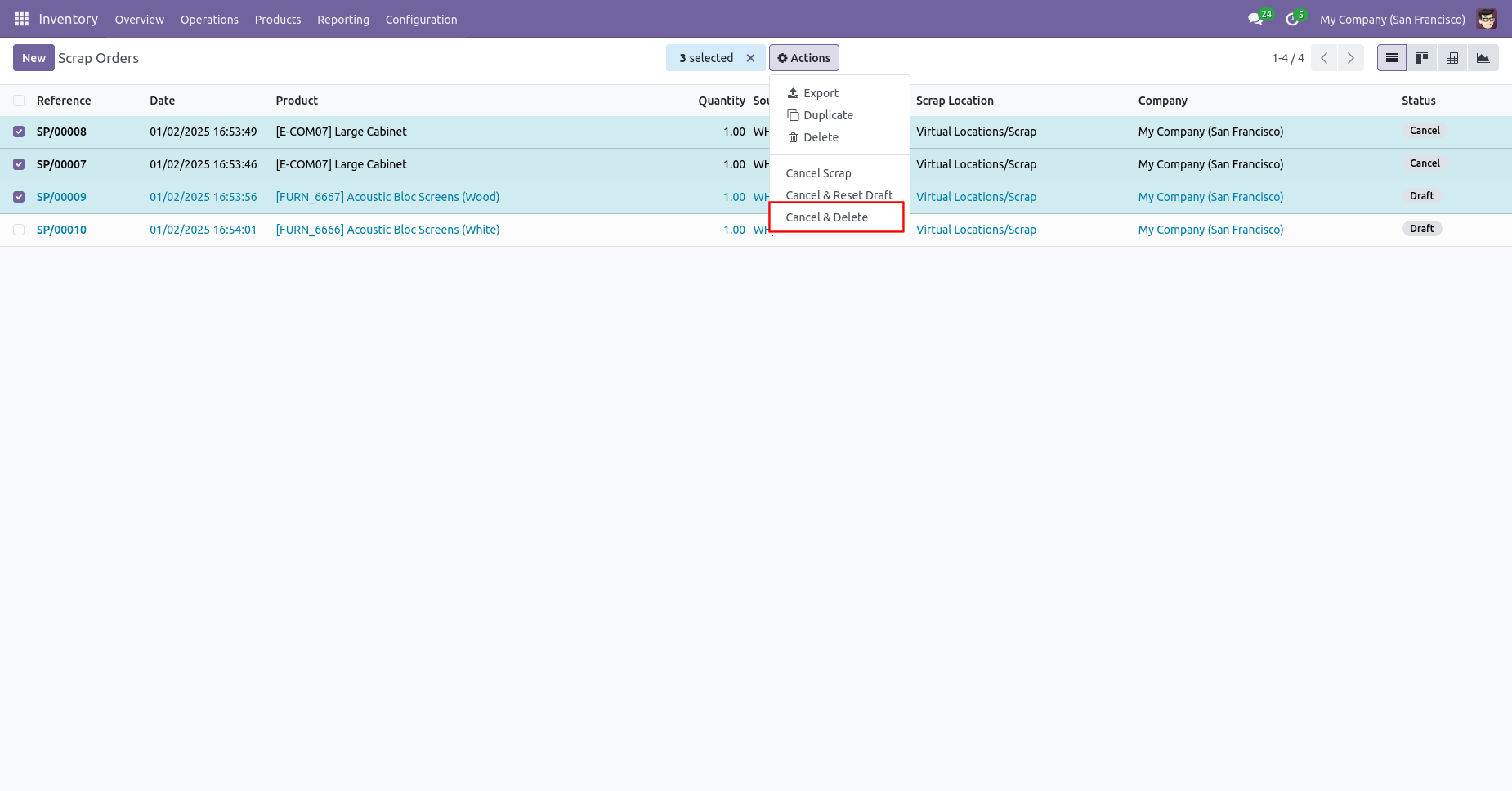
Task: Sort by the Status column header
Action: pyautogui.click(x=1418, y=101)
